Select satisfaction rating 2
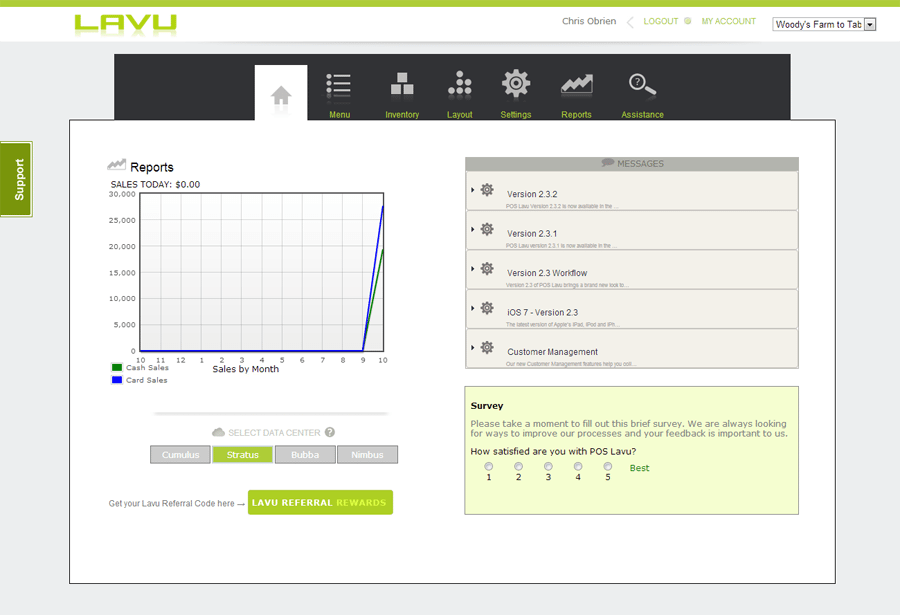This screenshot has width=900, height=615. point(518,466)
